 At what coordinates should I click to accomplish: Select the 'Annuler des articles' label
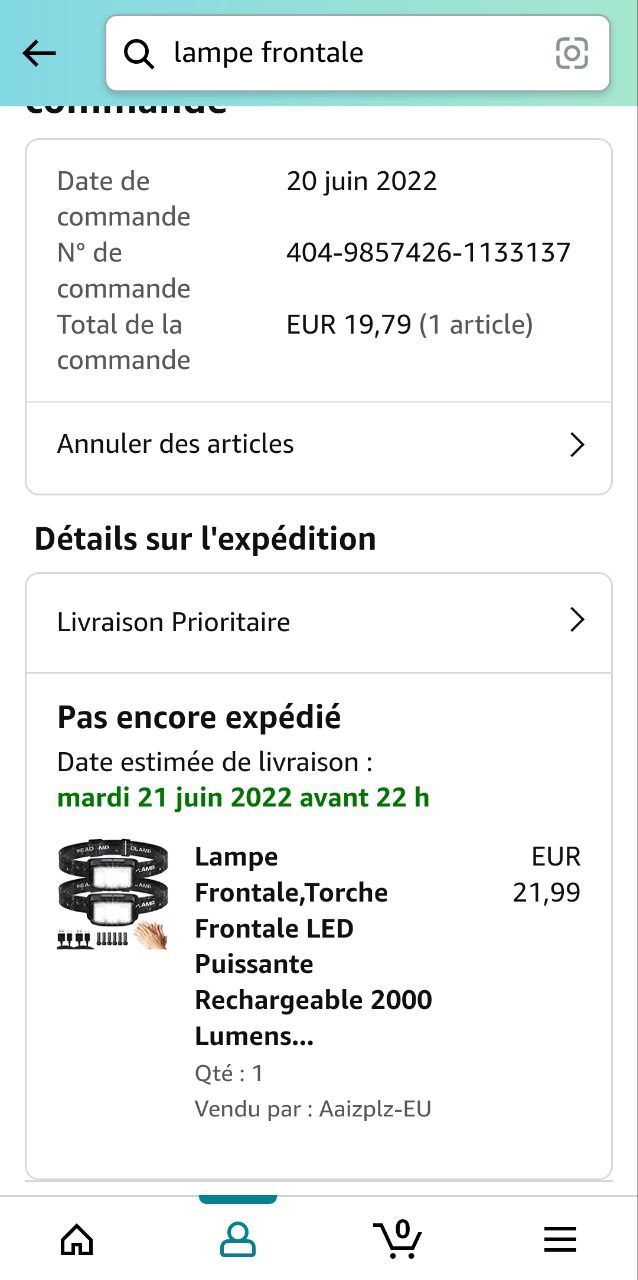pos(176,444)
